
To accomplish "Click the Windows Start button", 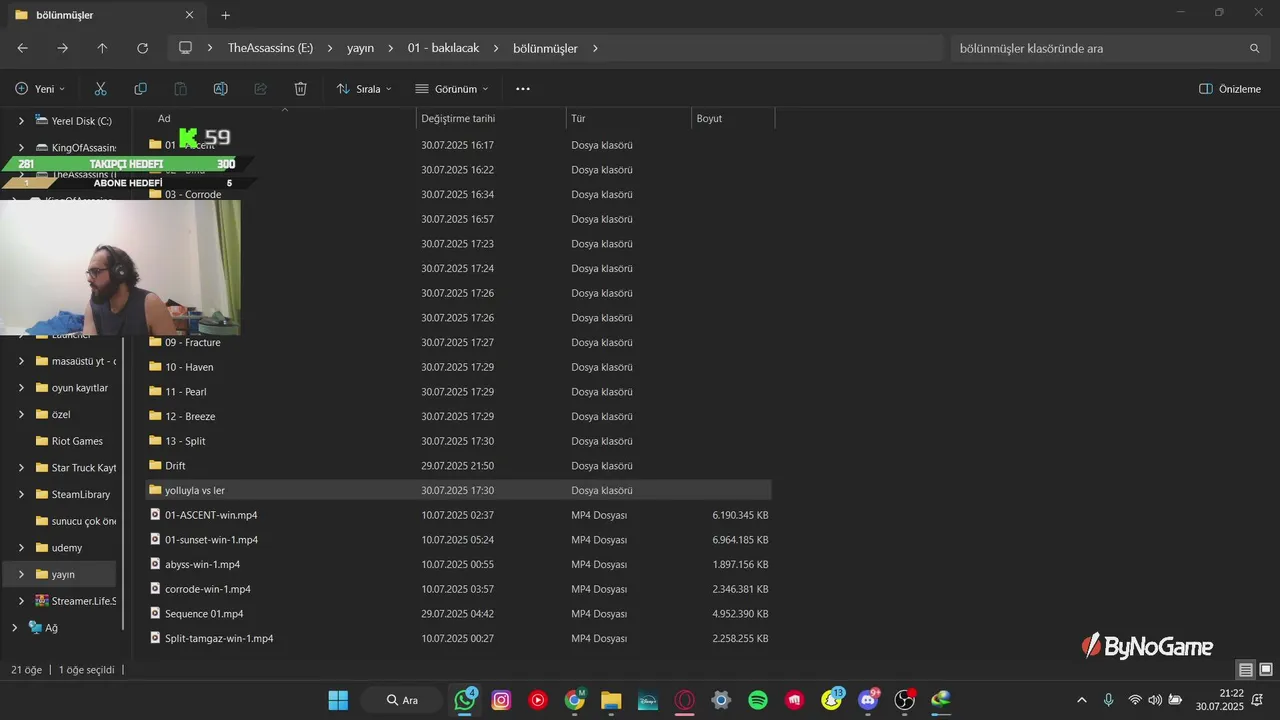I will click(338, 700).
